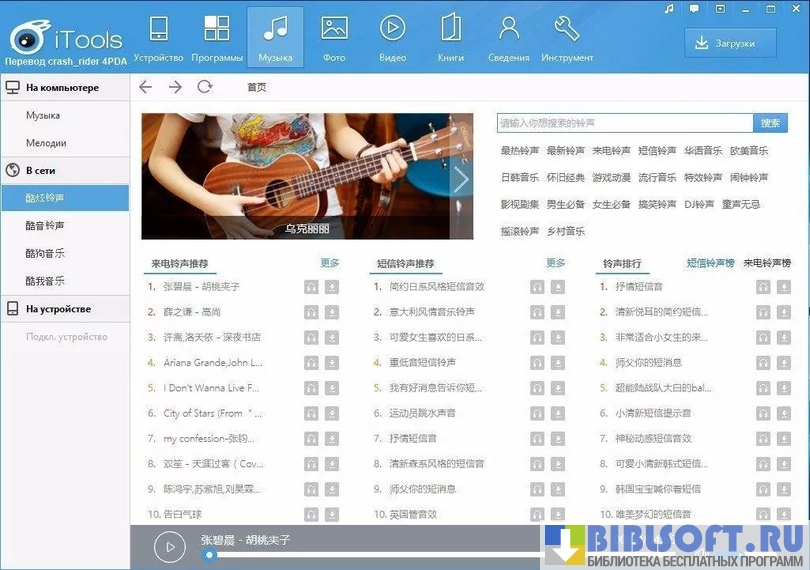Preview ringtone City of Stars with headphone icon
This screenshot has width=810, height=570.
pos(311,413)
